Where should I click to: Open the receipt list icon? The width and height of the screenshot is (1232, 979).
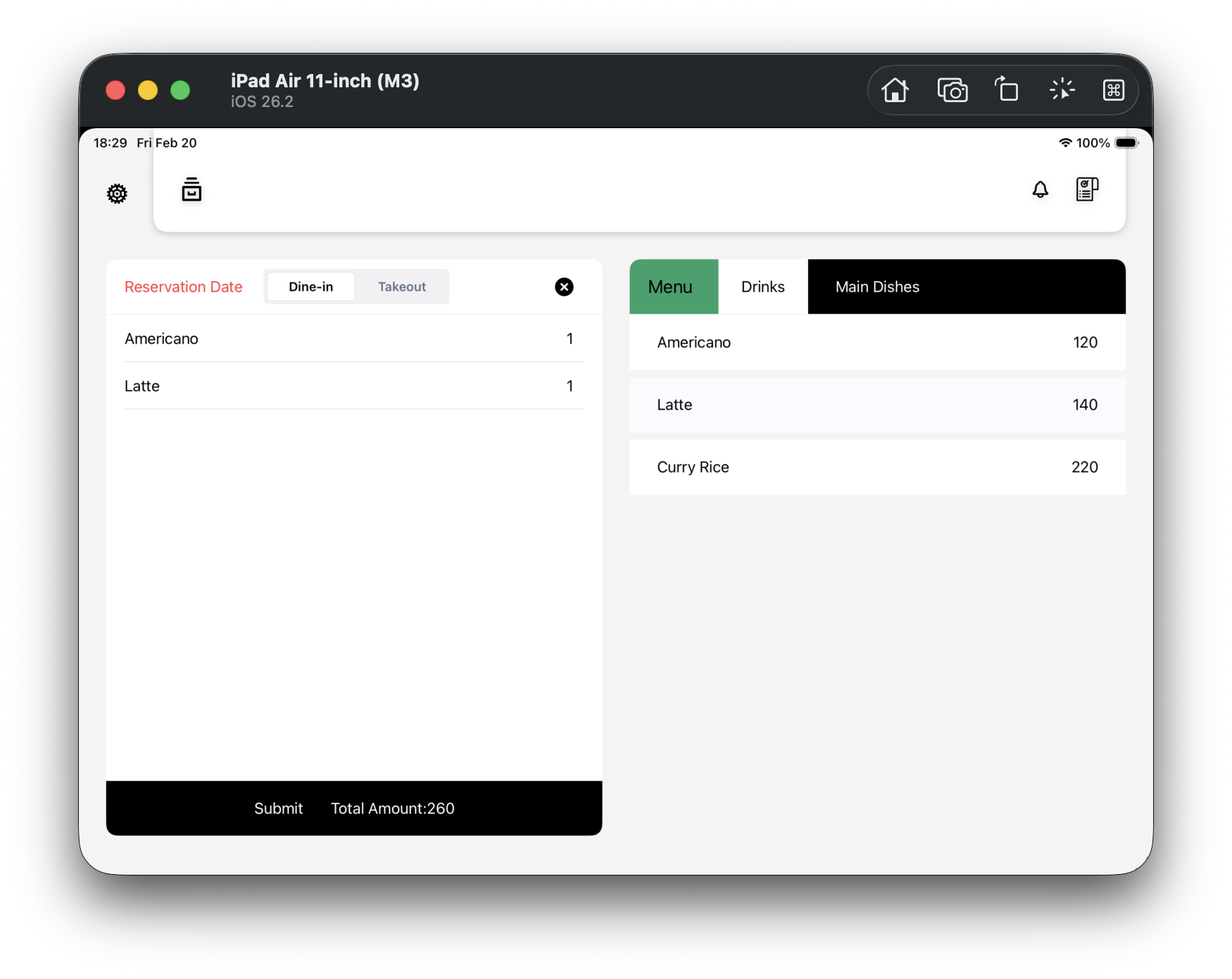pos(1086,189)
